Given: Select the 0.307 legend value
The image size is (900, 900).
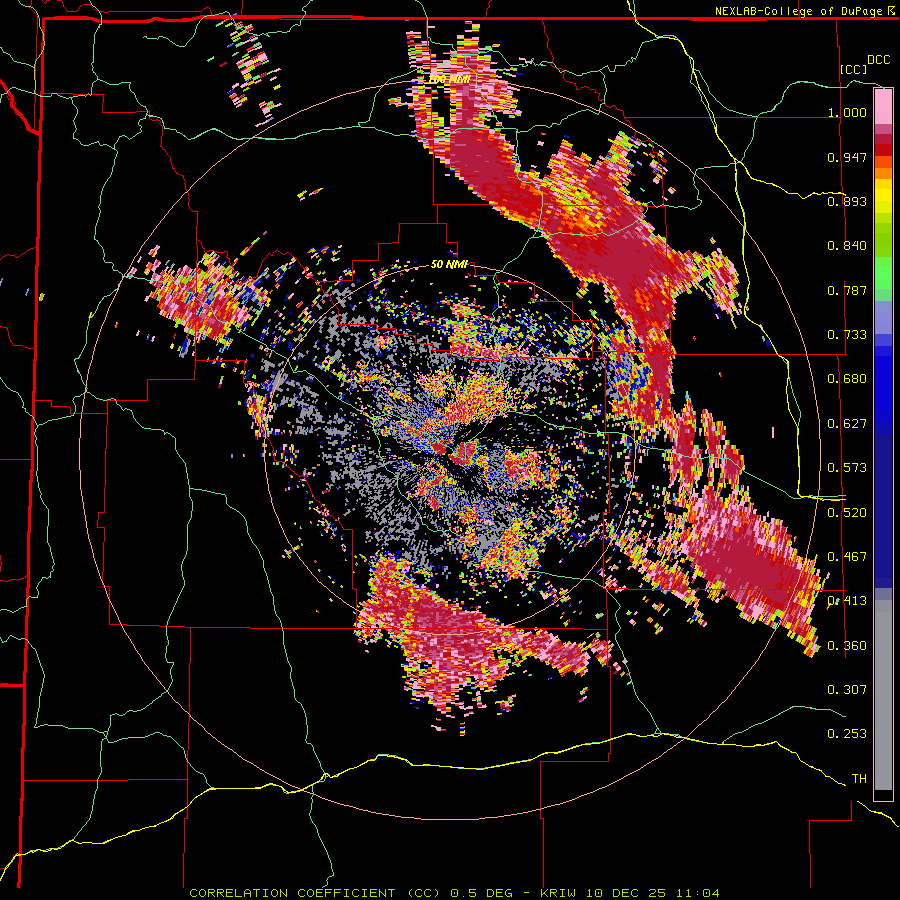Looking at the screenshot, I should 847,690.
